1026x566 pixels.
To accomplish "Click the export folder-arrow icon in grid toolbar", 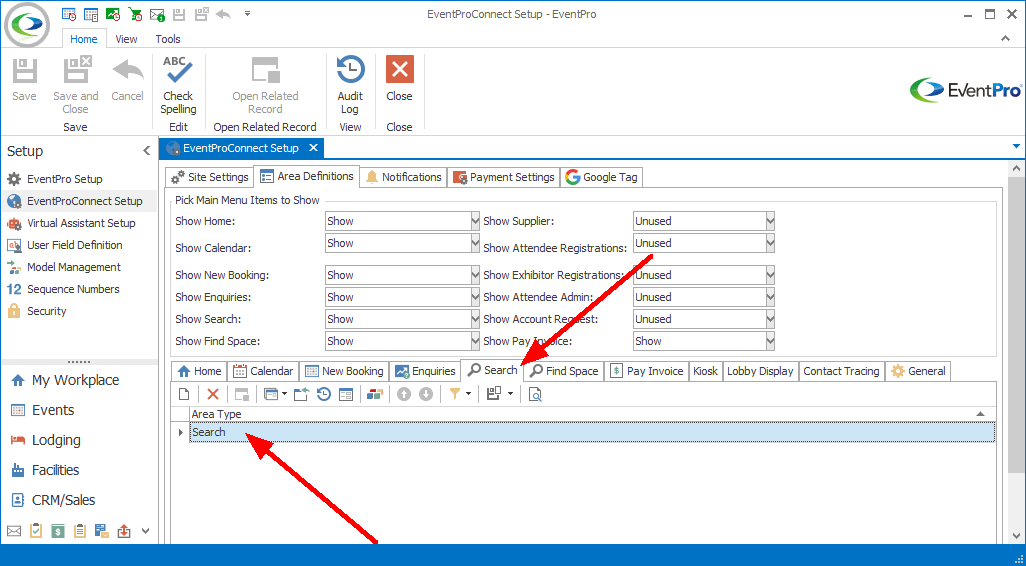I will point(301,394).
